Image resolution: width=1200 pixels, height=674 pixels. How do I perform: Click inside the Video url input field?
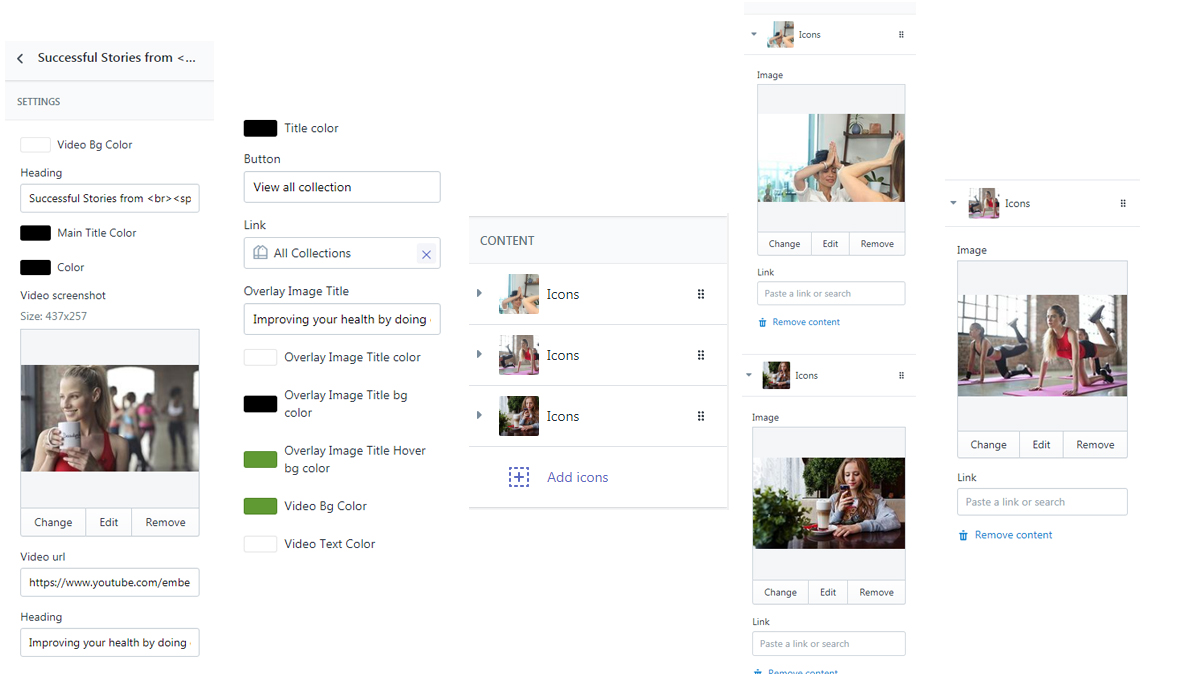pos(109,582)
